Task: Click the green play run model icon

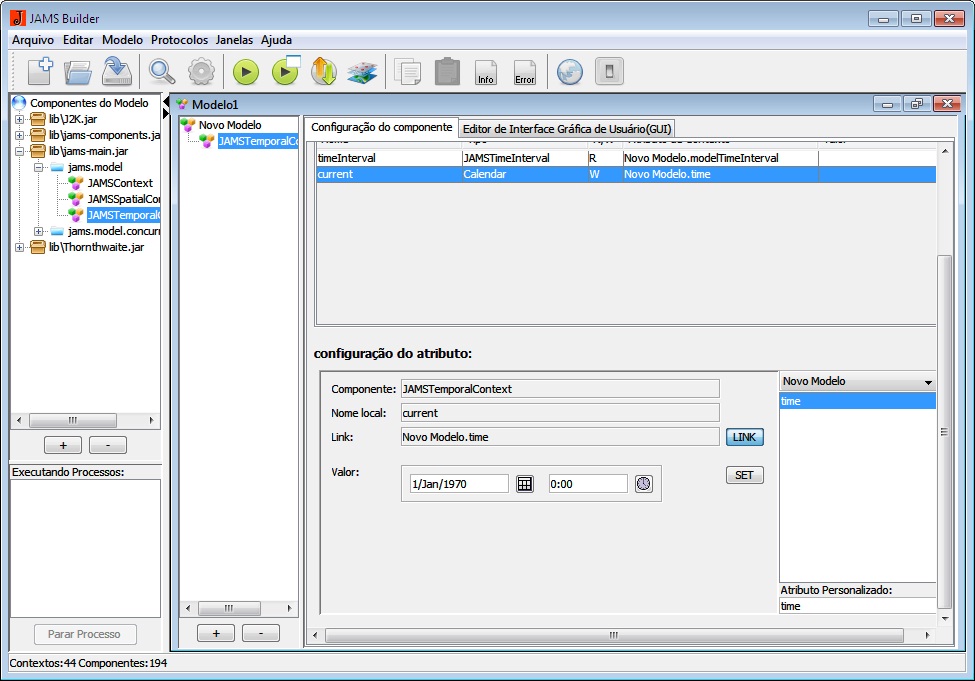Action: (246, 72)
